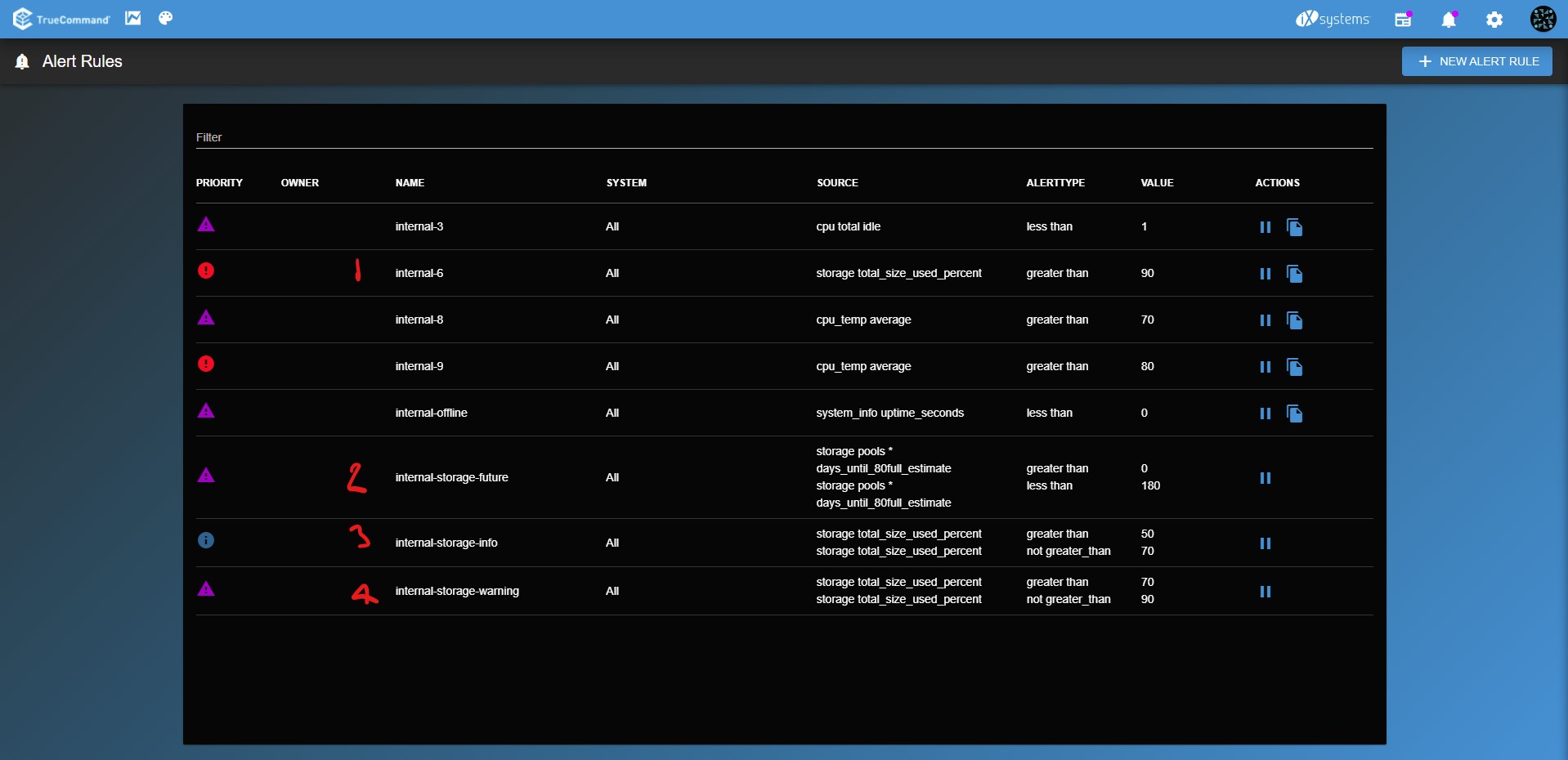This screenshot has height=760, width=1568.
Task: Open the settings gear menu
Action: (x=1494, y=20)
